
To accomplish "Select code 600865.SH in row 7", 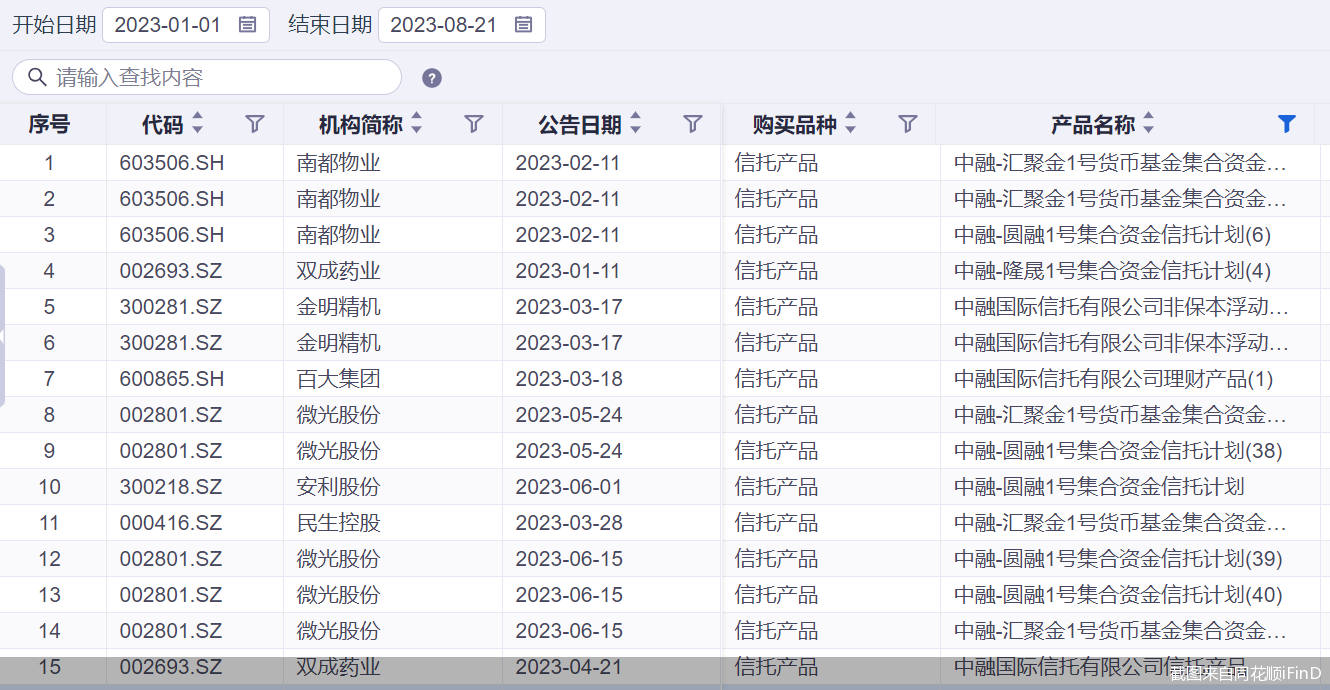I will (172, 379).
